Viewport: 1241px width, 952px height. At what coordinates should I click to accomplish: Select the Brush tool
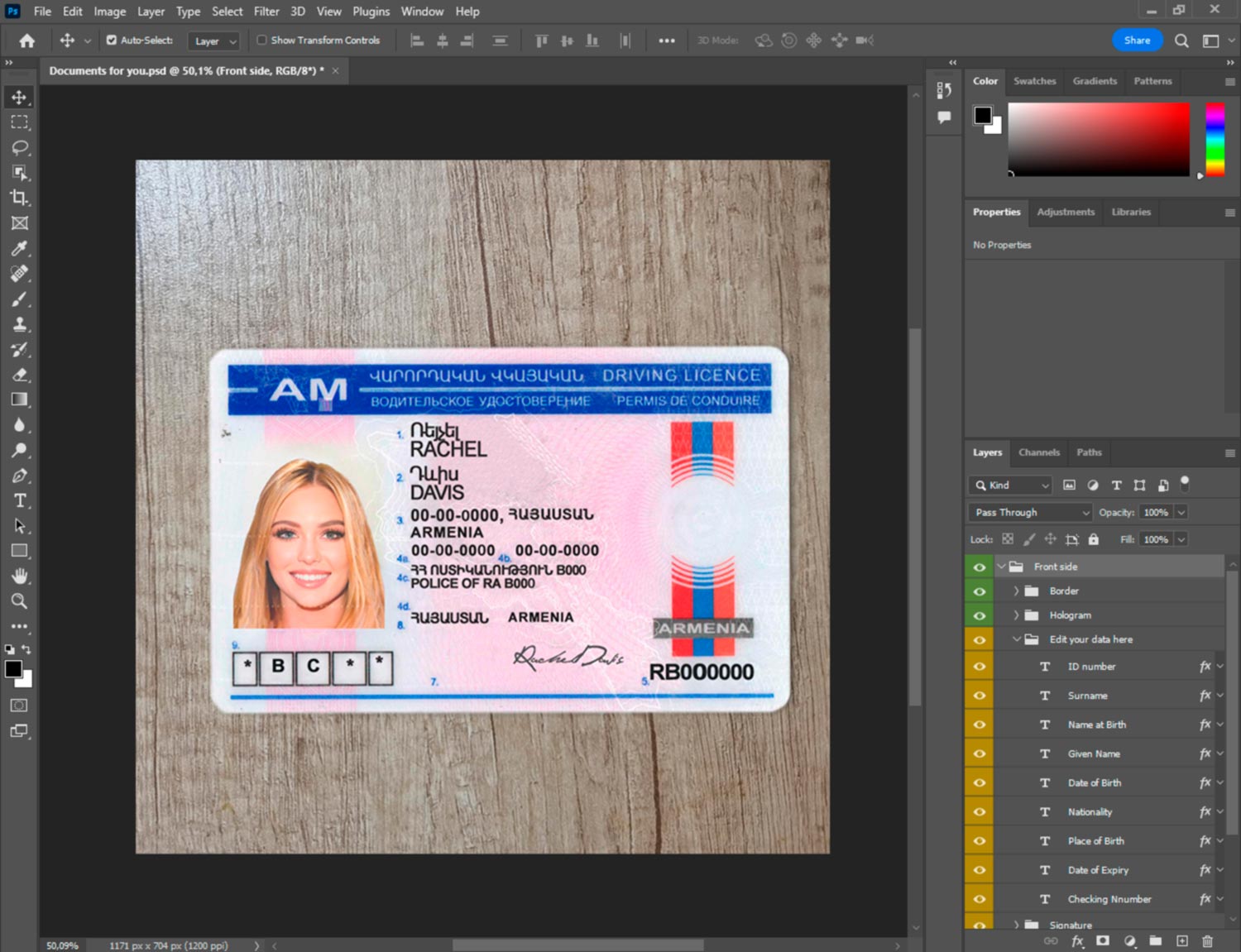pos(20,299)
